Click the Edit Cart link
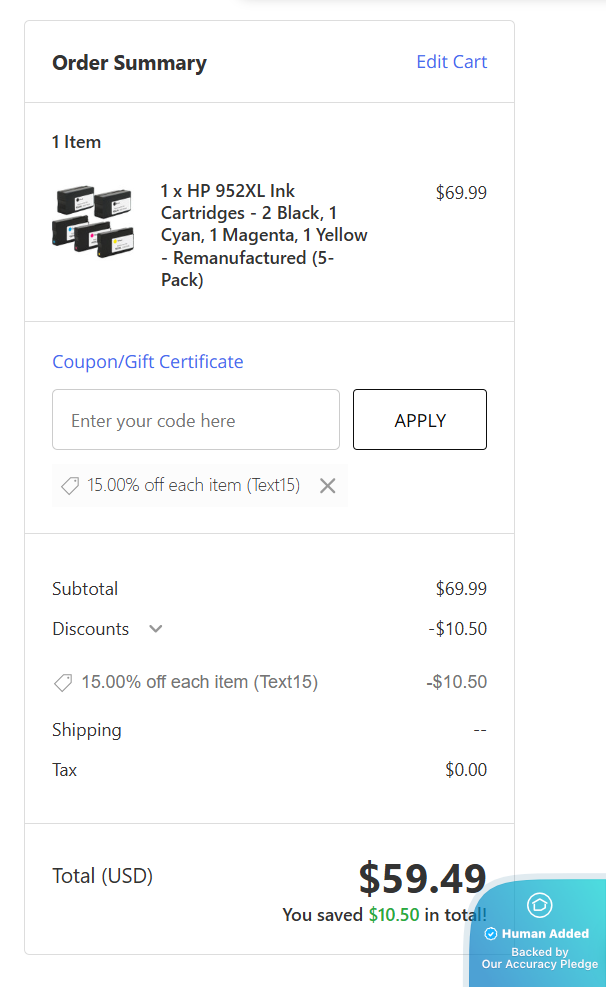Viewport: 606px width, 987px height. coord(451,62)
